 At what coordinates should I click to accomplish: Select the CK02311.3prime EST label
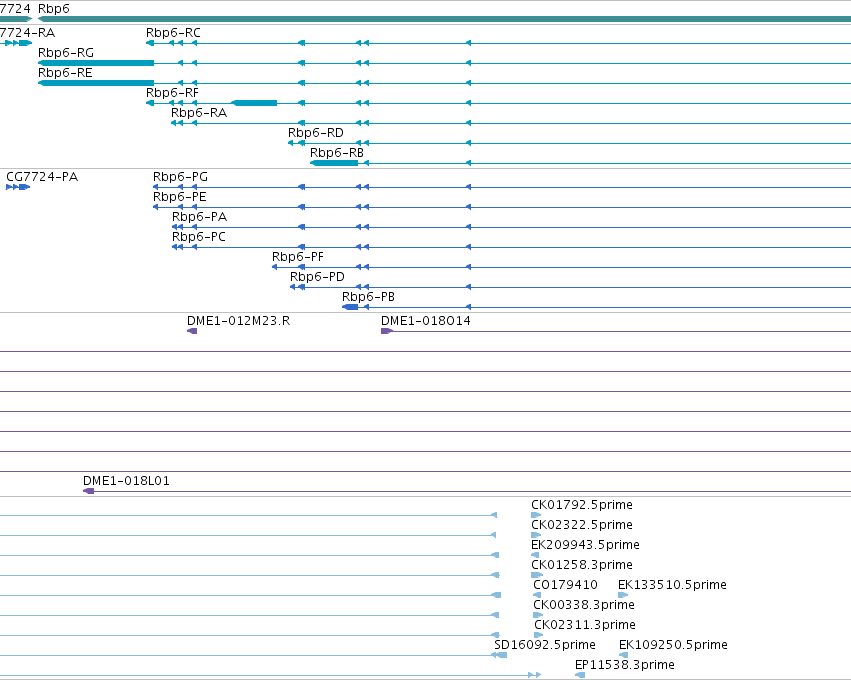coord(585,625)
